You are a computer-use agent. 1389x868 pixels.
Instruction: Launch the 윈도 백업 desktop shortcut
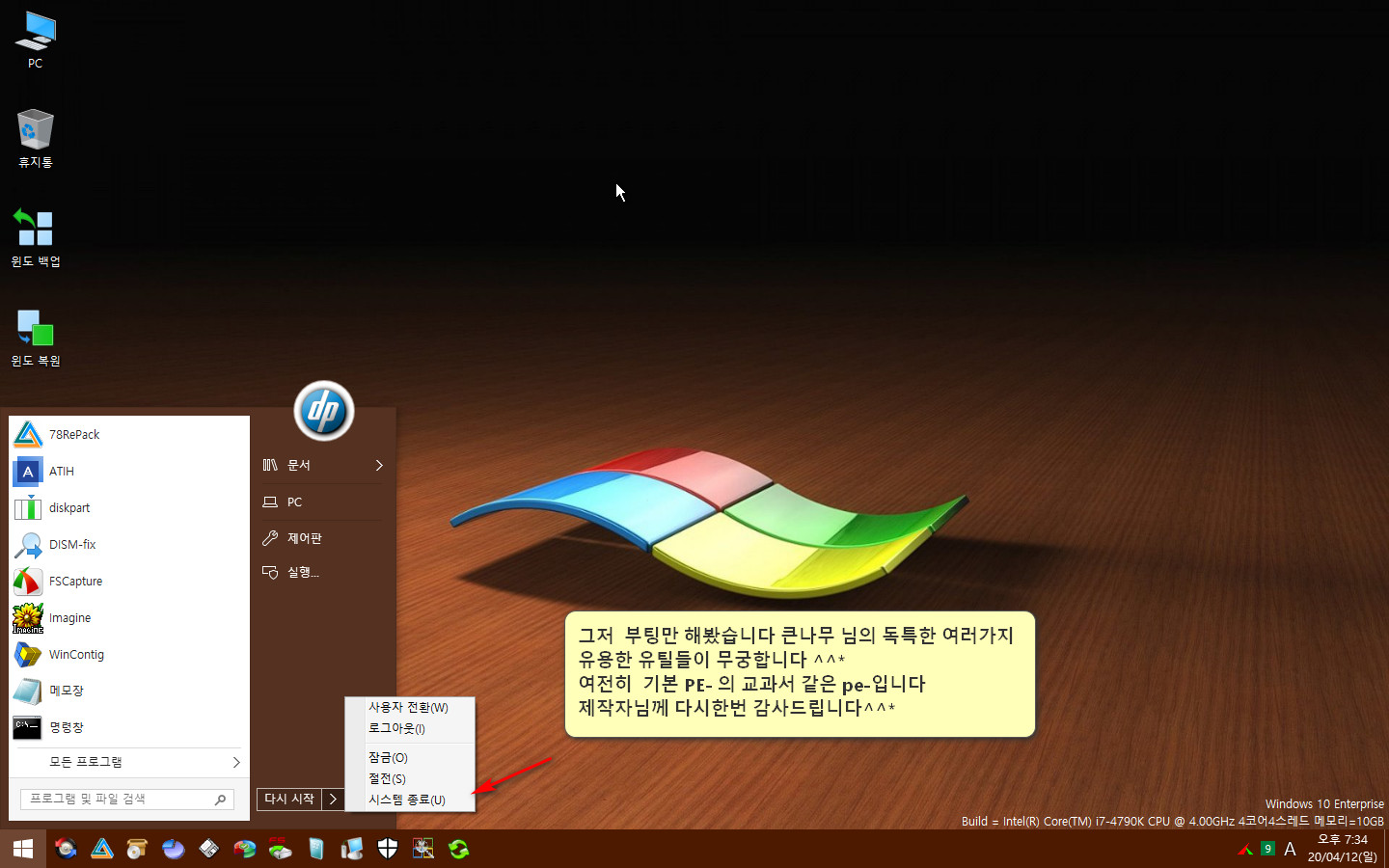(x=36, y=238)
